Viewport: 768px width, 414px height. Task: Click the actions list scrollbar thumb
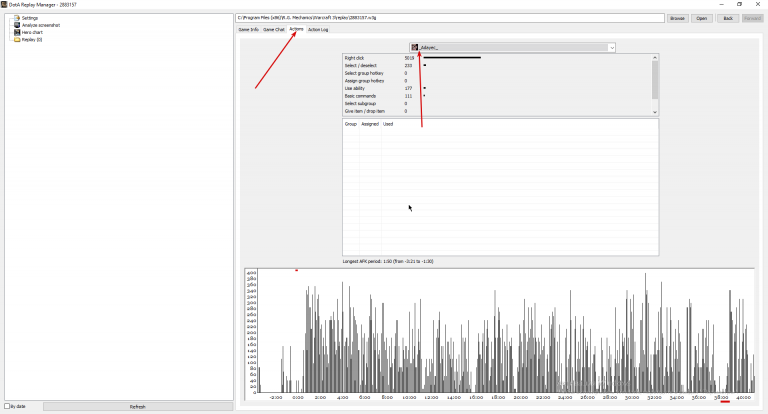(655, 80)
